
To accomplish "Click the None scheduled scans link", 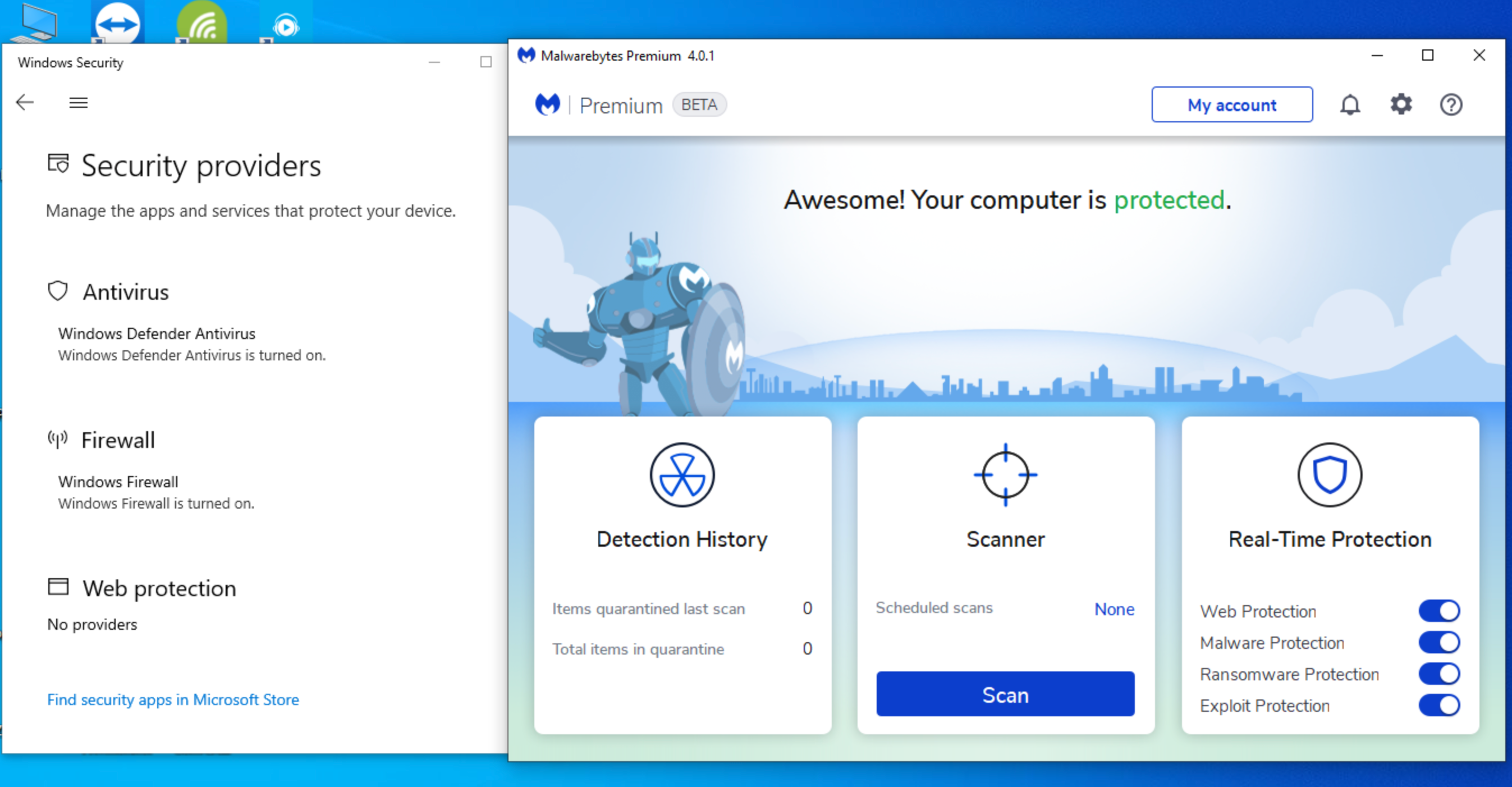I will [x=1114, y=609].
